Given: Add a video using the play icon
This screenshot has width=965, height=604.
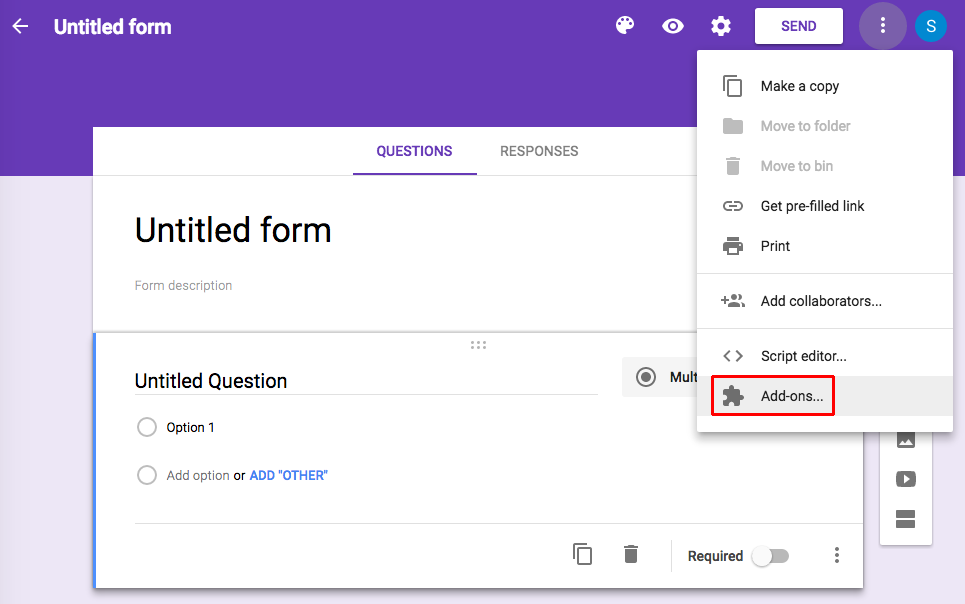Looking at the screenshot, I should pos(905,479).
